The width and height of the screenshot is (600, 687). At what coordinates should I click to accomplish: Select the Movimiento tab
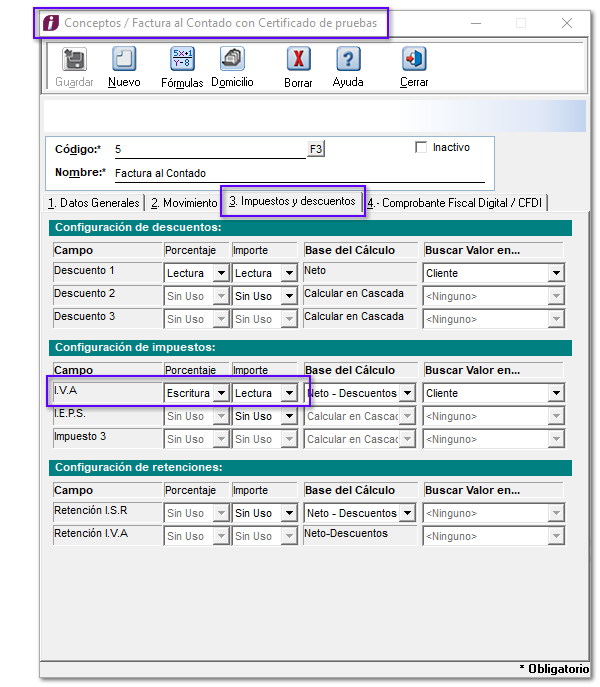[x=183, y=203]
